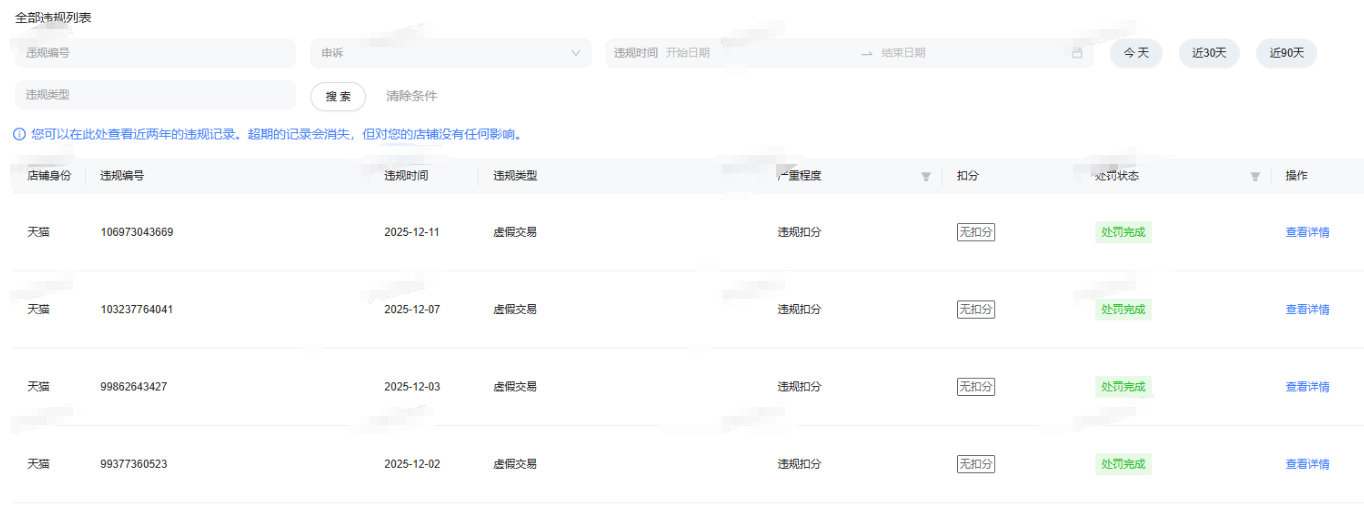Open 查看详情 for violation 103237764041
The width and height of the screenshot is (1364, 518).
click(1307, 309)
